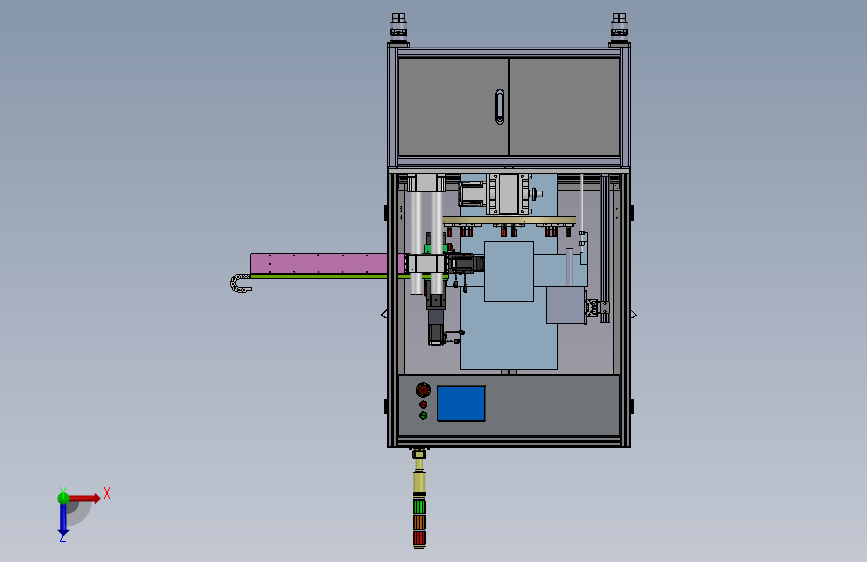Select the small red push button below the knob
This screenshot has height=562, width=867.
423,404
